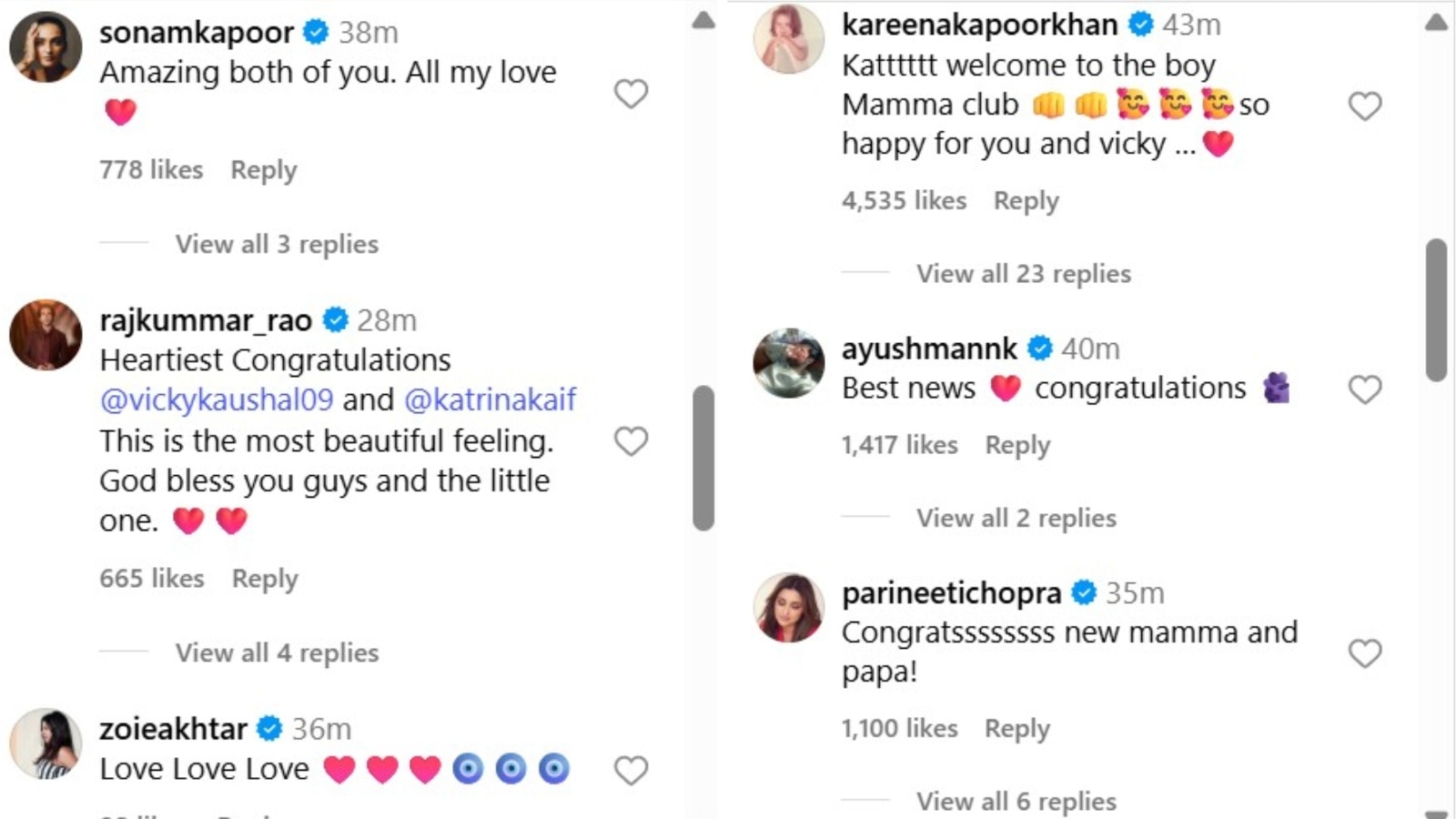Viewport: 1456px width, 819px height.
Task: Click the left comments panel scrollbar thumb
Action: tap(703, 458)
